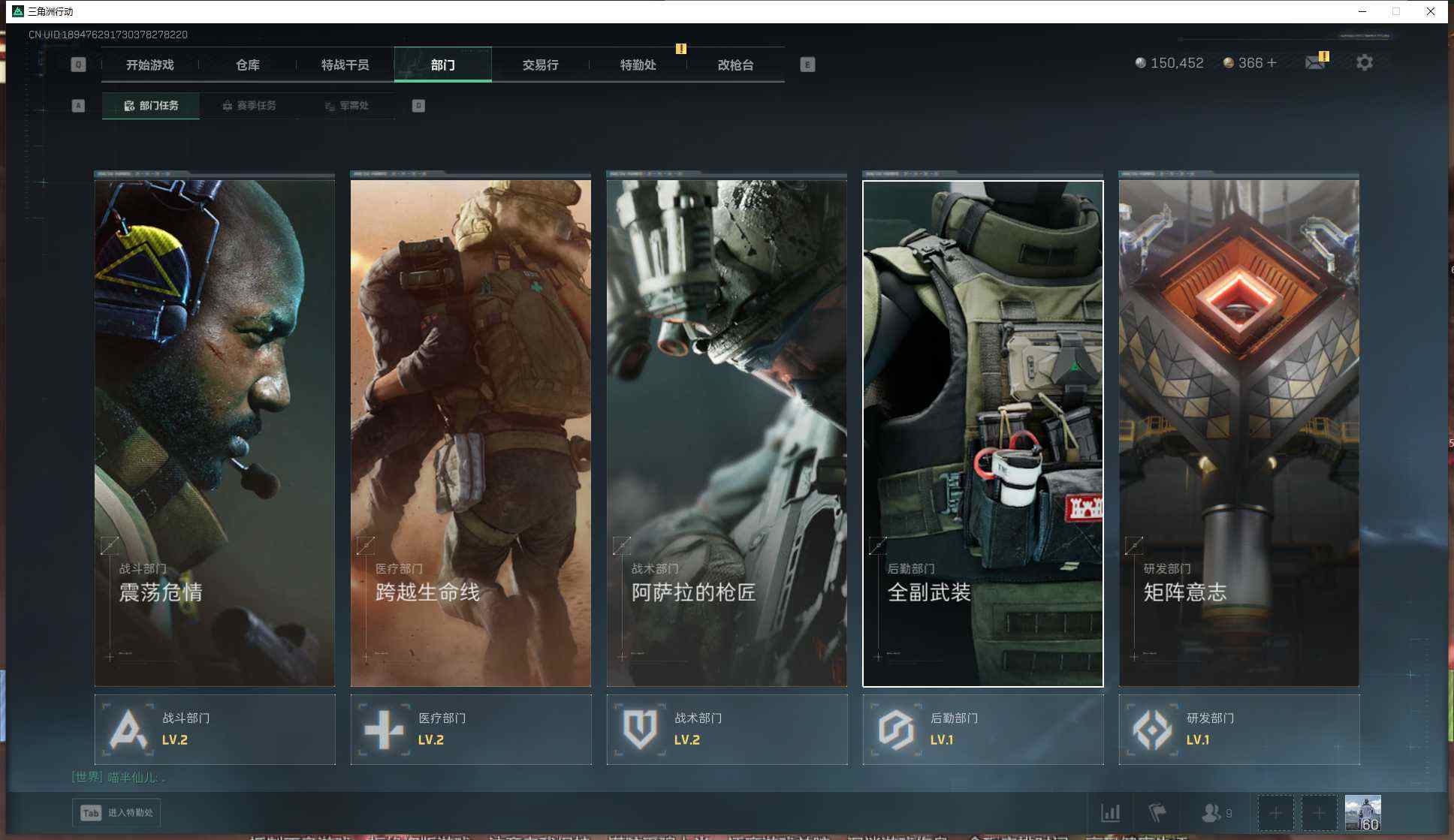Click the first empty squad slot plus
The width and height of the screenshot is (1454, 840).
1275,812
